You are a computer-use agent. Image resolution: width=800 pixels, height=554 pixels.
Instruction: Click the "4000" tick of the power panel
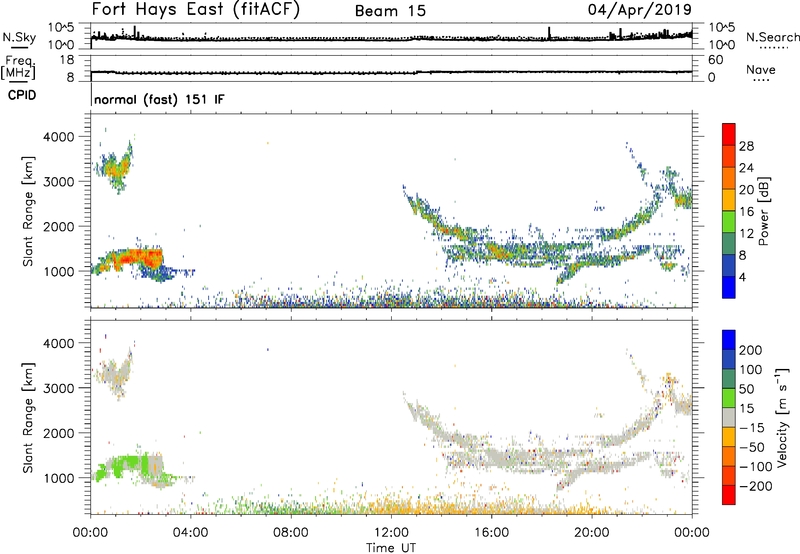(x=59, y=137)
